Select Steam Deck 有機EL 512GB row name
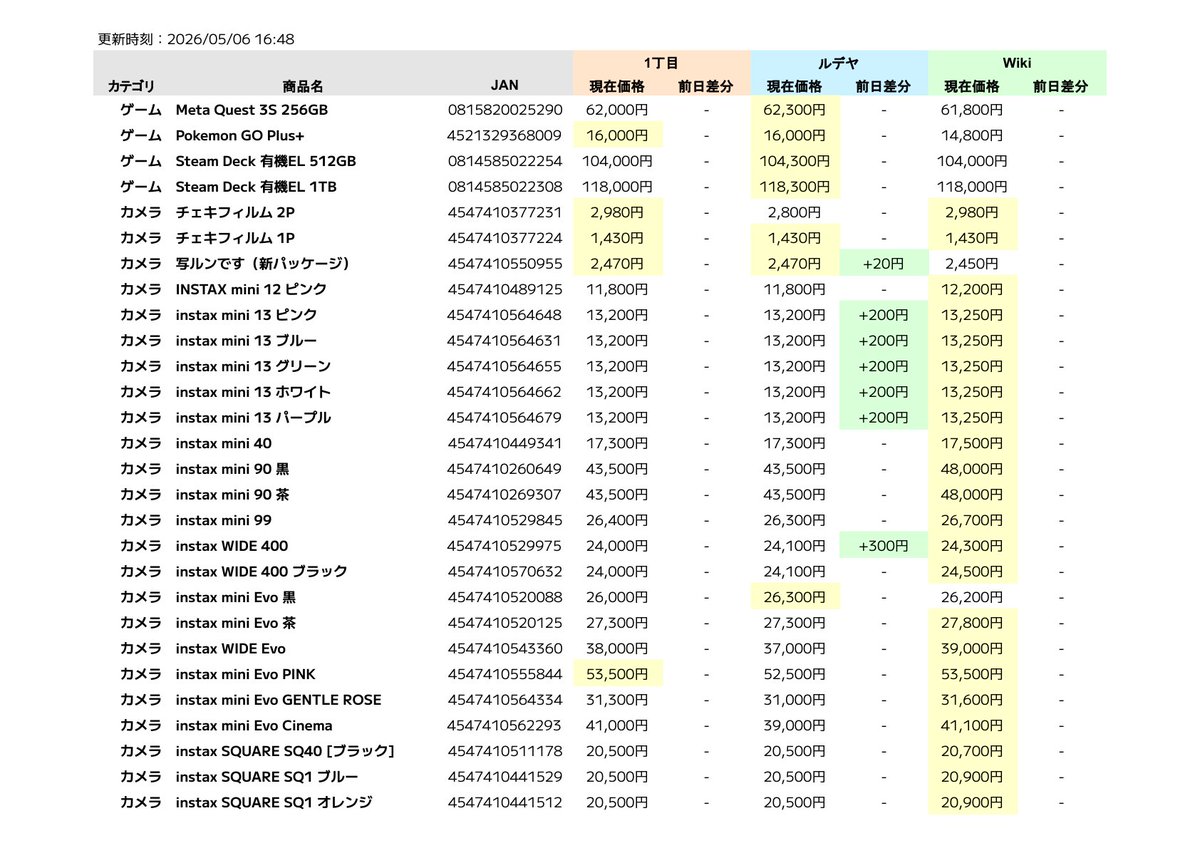 pyautogui.click(x=266, y=161)
